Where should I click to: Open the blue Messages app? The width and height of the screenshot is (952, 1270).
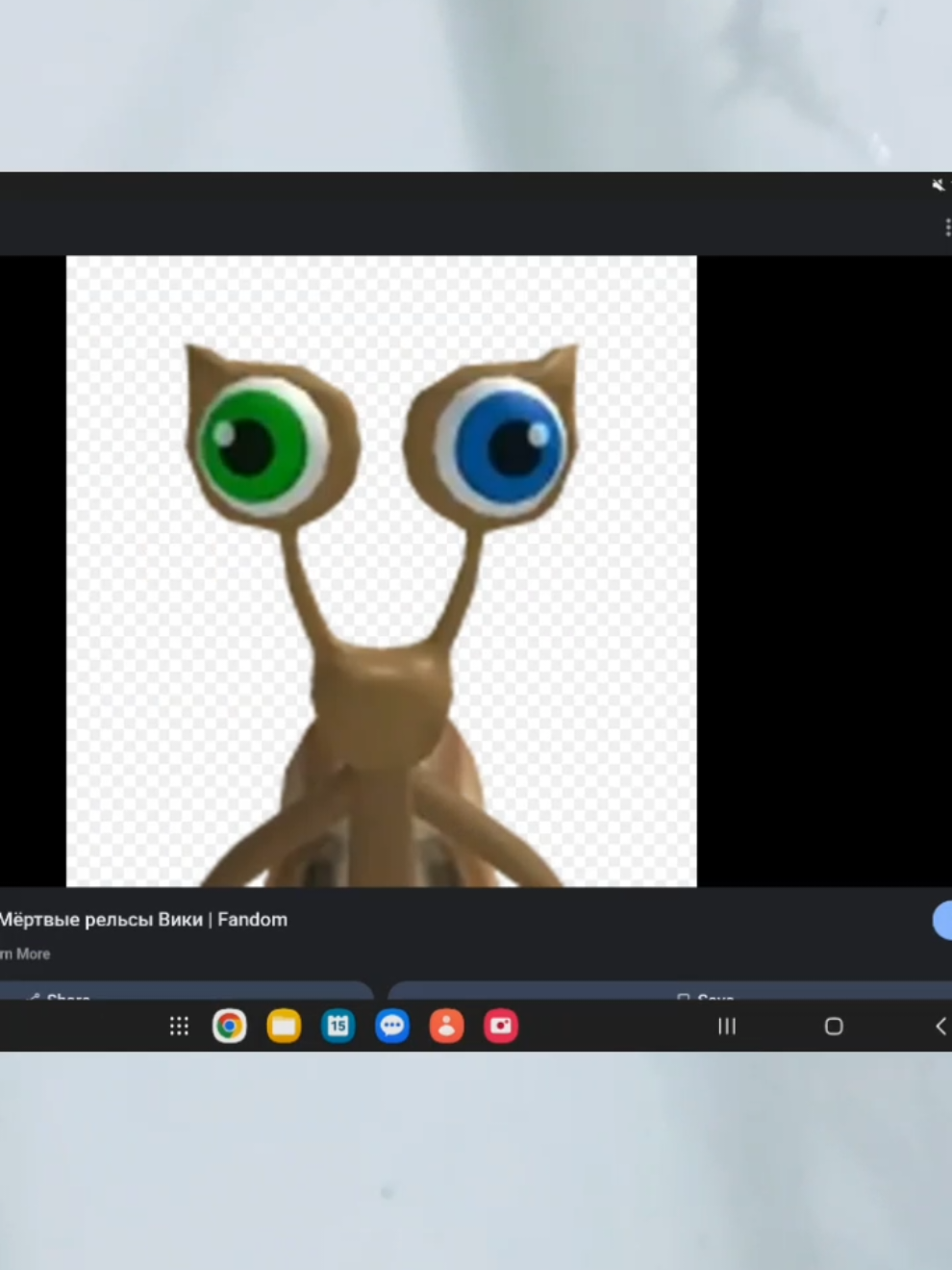[392, 1026]
